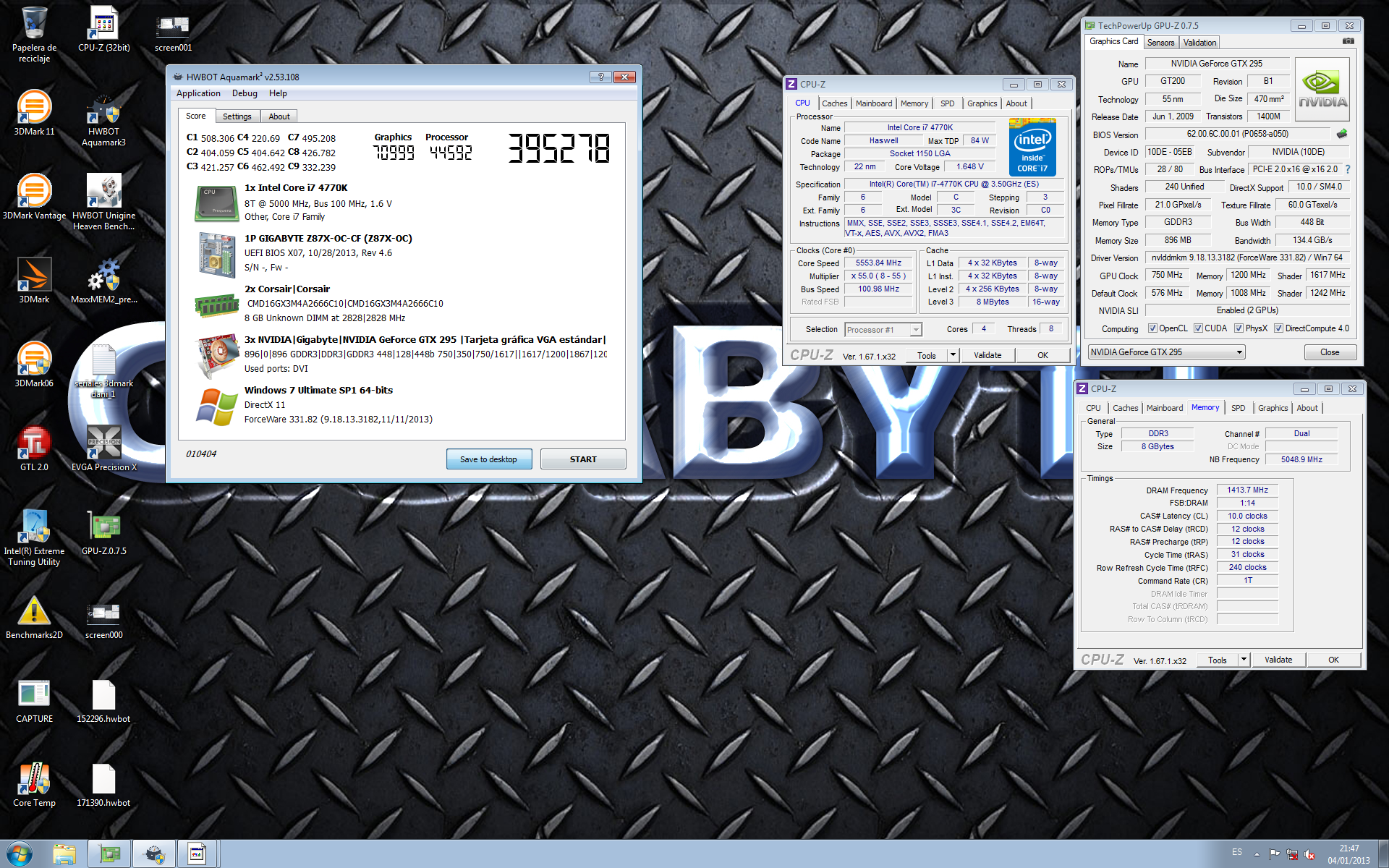Screen dimensions: 1389x868
Task: Click the total score 395278 display
Action: click(558, 148)
